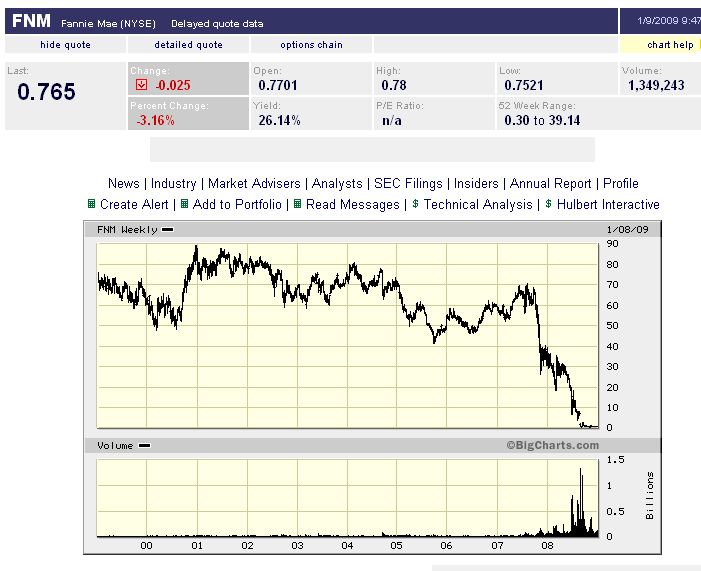This screenshot has height=571, width=701.
Task: Click the green Read Messages icon
Action: (297, 204)
